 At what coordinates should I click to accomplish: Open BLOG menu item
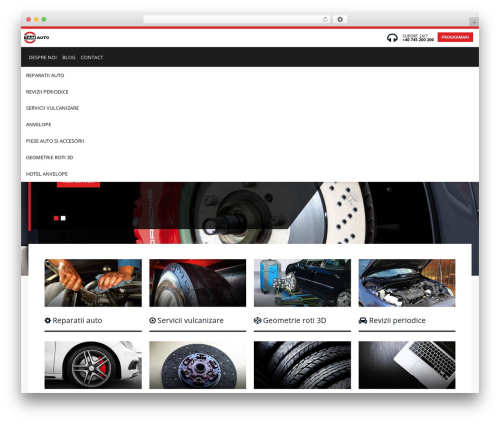click(x=69, y=57)
